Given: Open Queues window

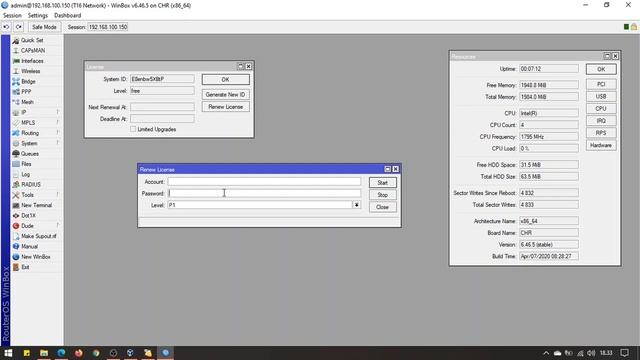Looking at the screenshot, I should tap(30, 153).
